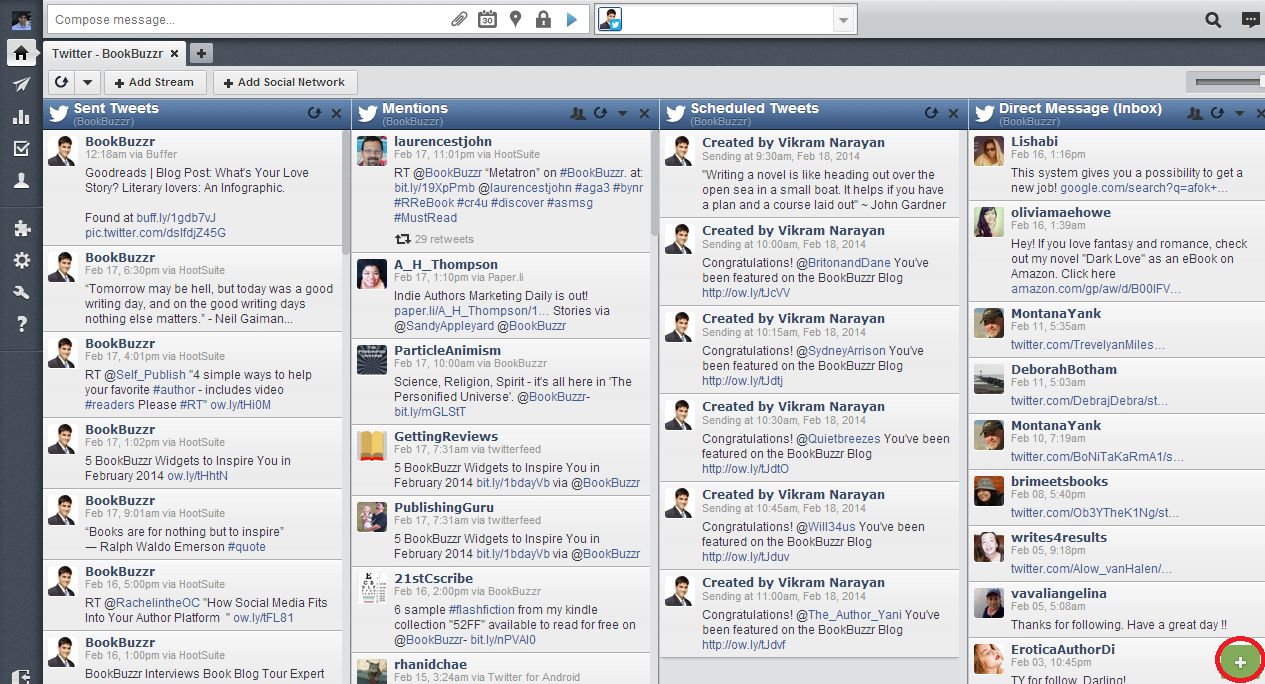The image size is (1265, 684).
Task: Click people icon in Direct Message header
Action: [1195, 114]
